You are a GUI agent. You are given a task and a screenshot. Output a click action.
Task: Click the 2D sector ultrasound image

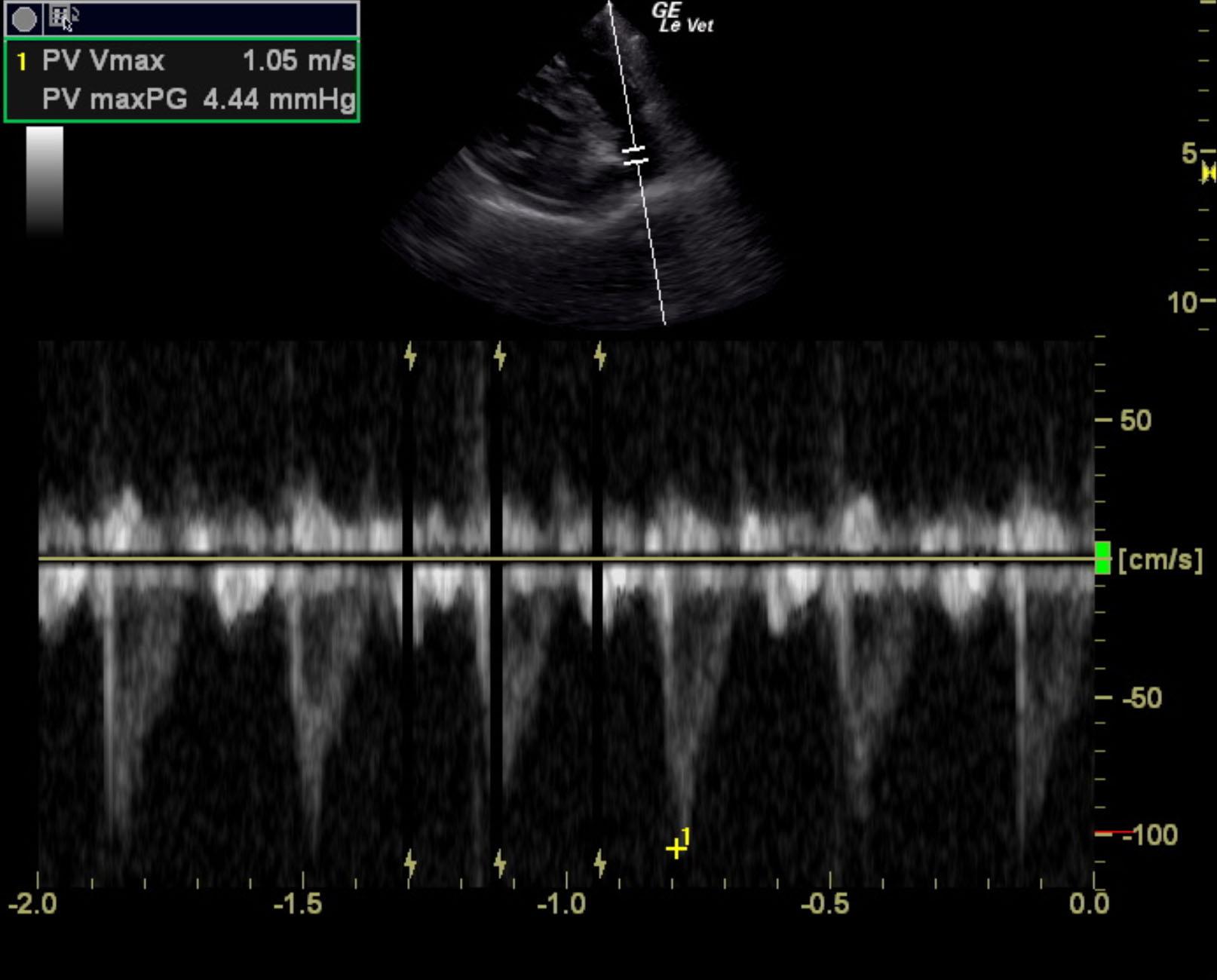(x=581, y=204)
